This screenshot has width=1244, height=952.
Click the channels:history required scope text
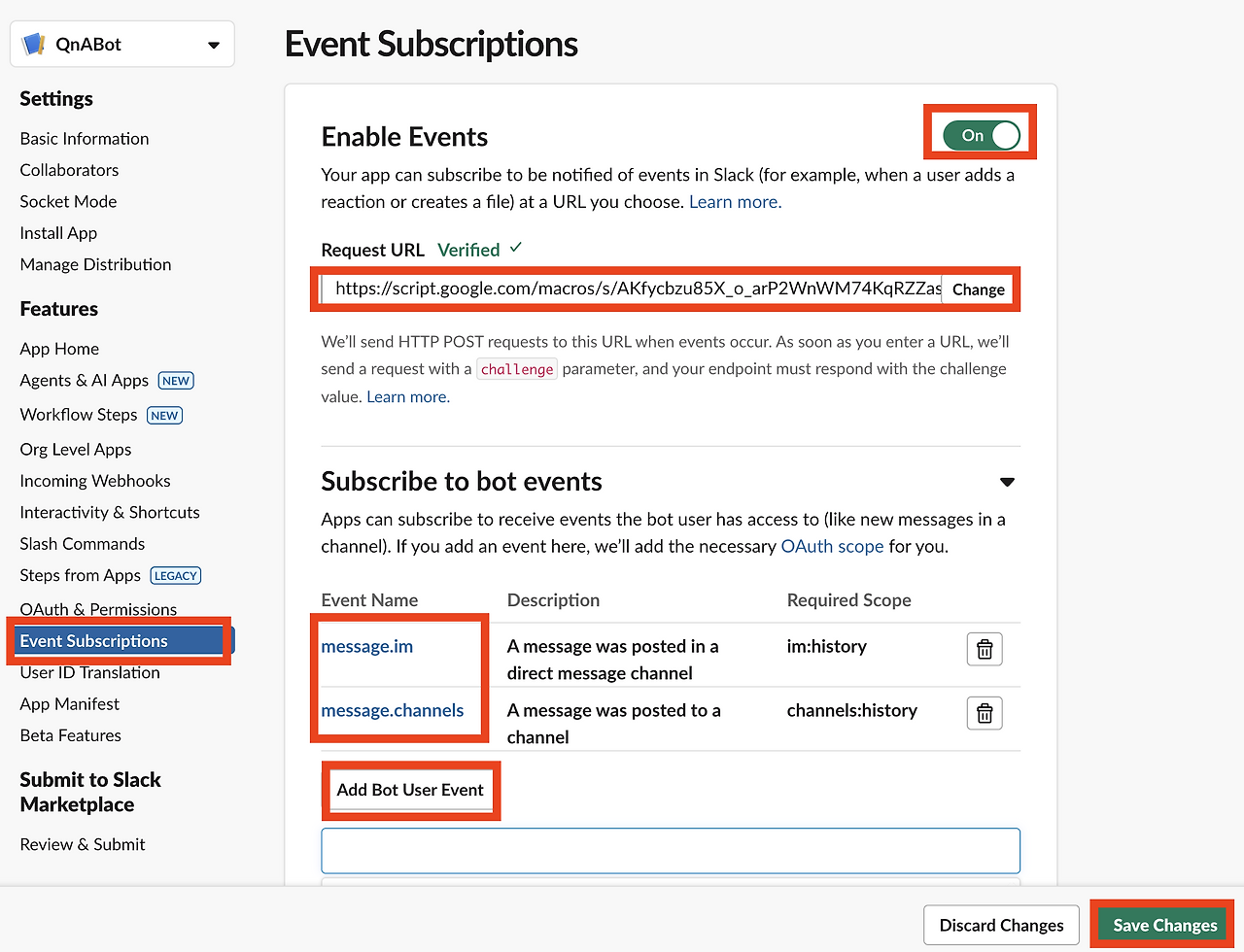pos(852,711)
